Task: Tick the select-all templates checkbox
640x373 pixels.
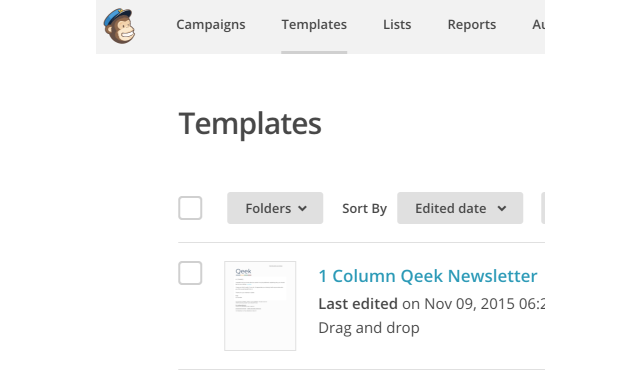Action: pyautogui.click(x=190, y=208)
